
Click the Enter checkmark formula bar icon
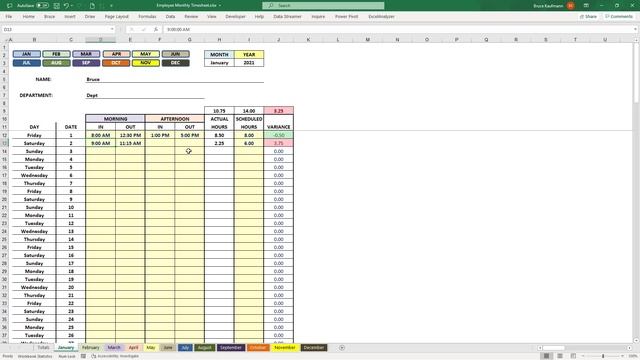144,29
